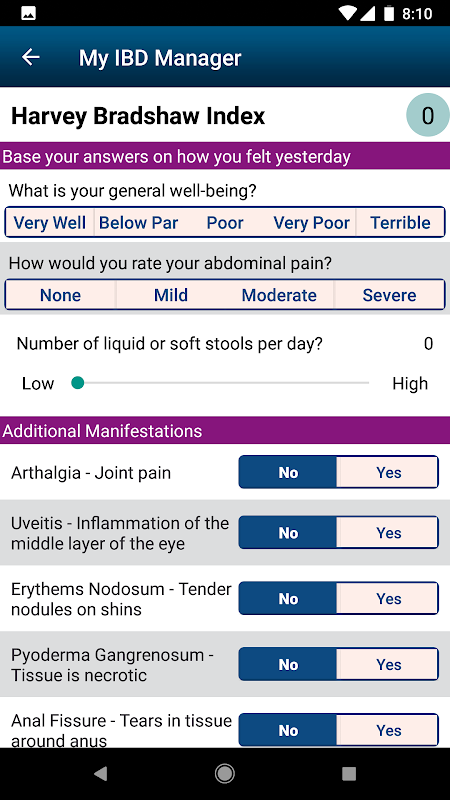
Task: Choose Poor for general well-being
Action: (x=225, y=223)
